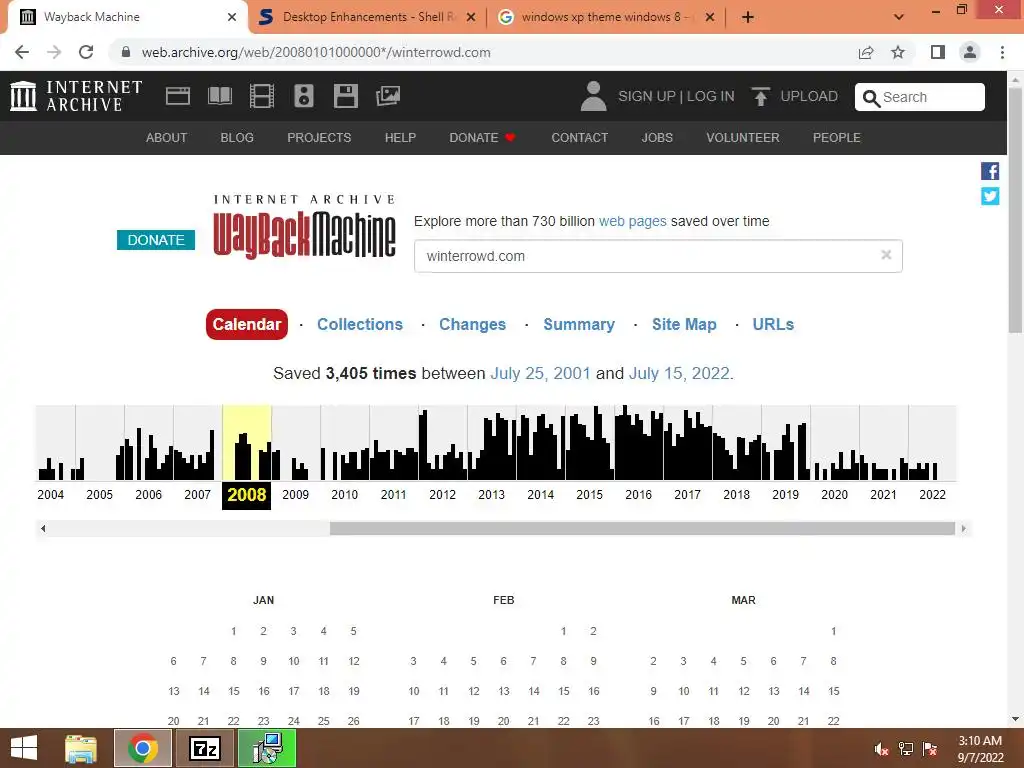Open the Internet Archive home logo

[76, 96]
